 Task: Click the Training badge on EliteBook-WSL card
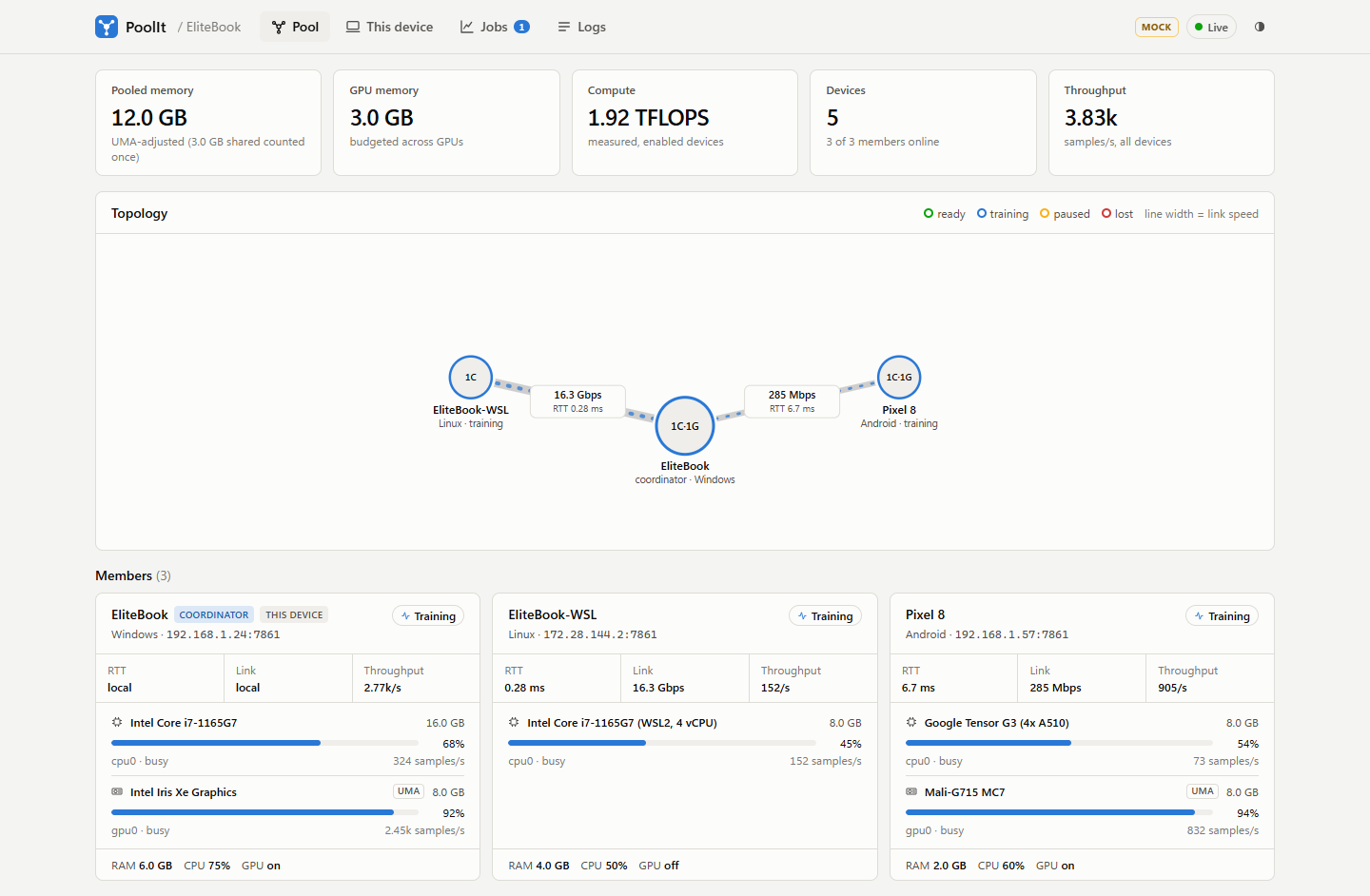pos(826,616)
